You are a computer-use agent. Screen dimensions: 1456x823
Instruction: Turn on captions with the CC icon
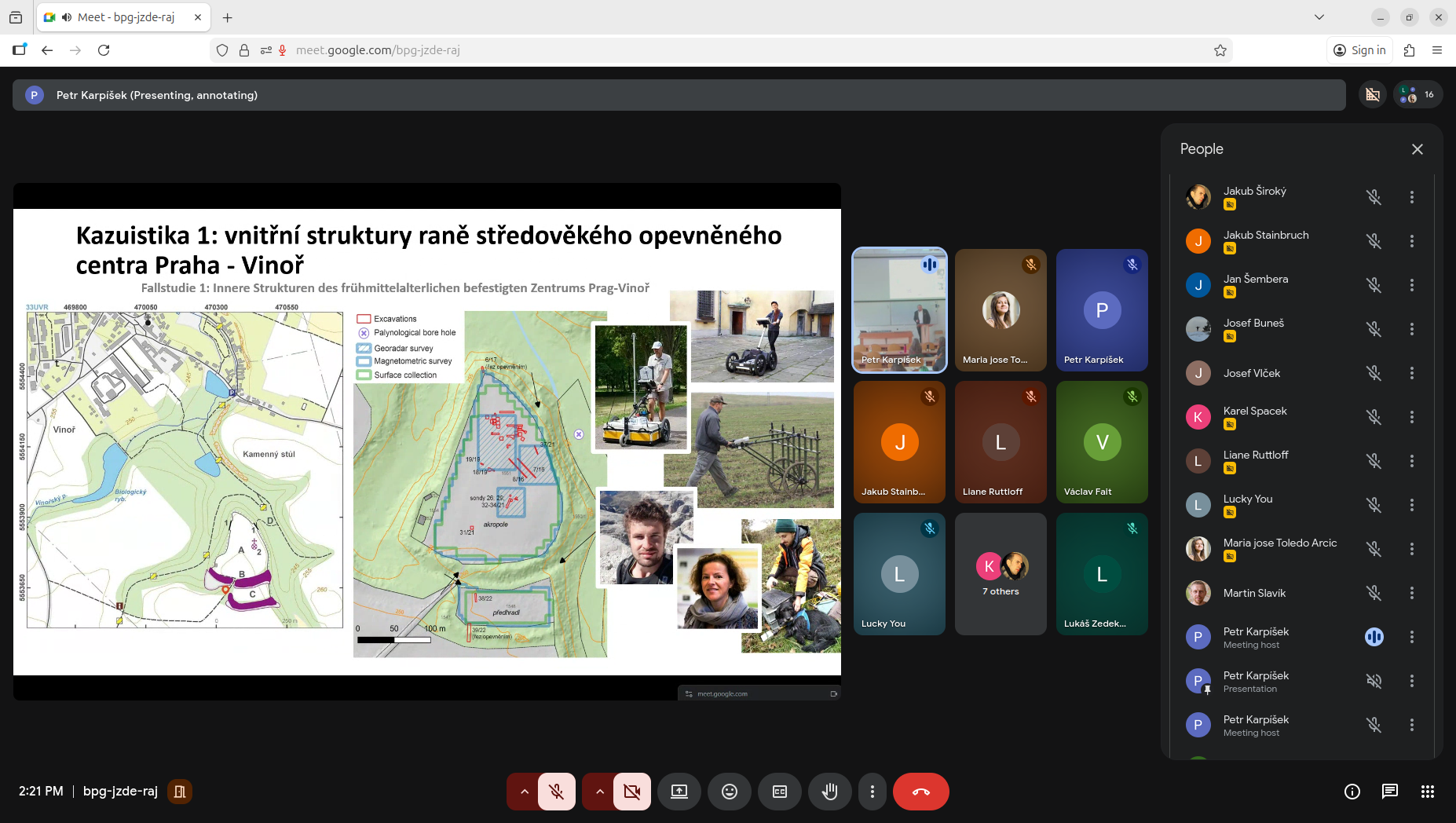(779, 792)
